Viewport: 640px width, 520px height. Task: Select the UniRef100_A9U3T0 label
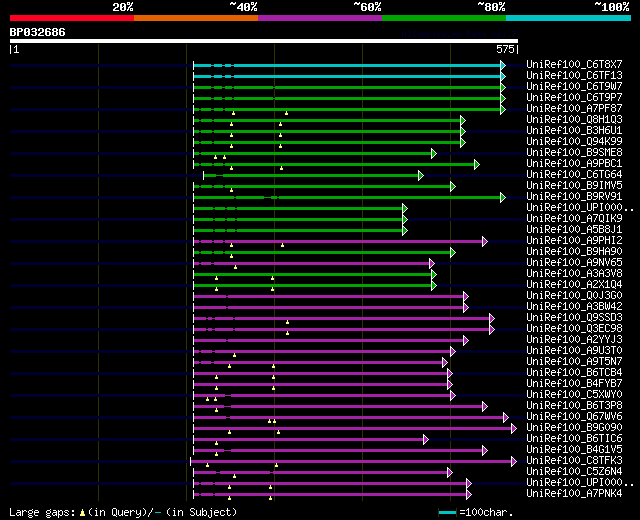click(574, 351)
